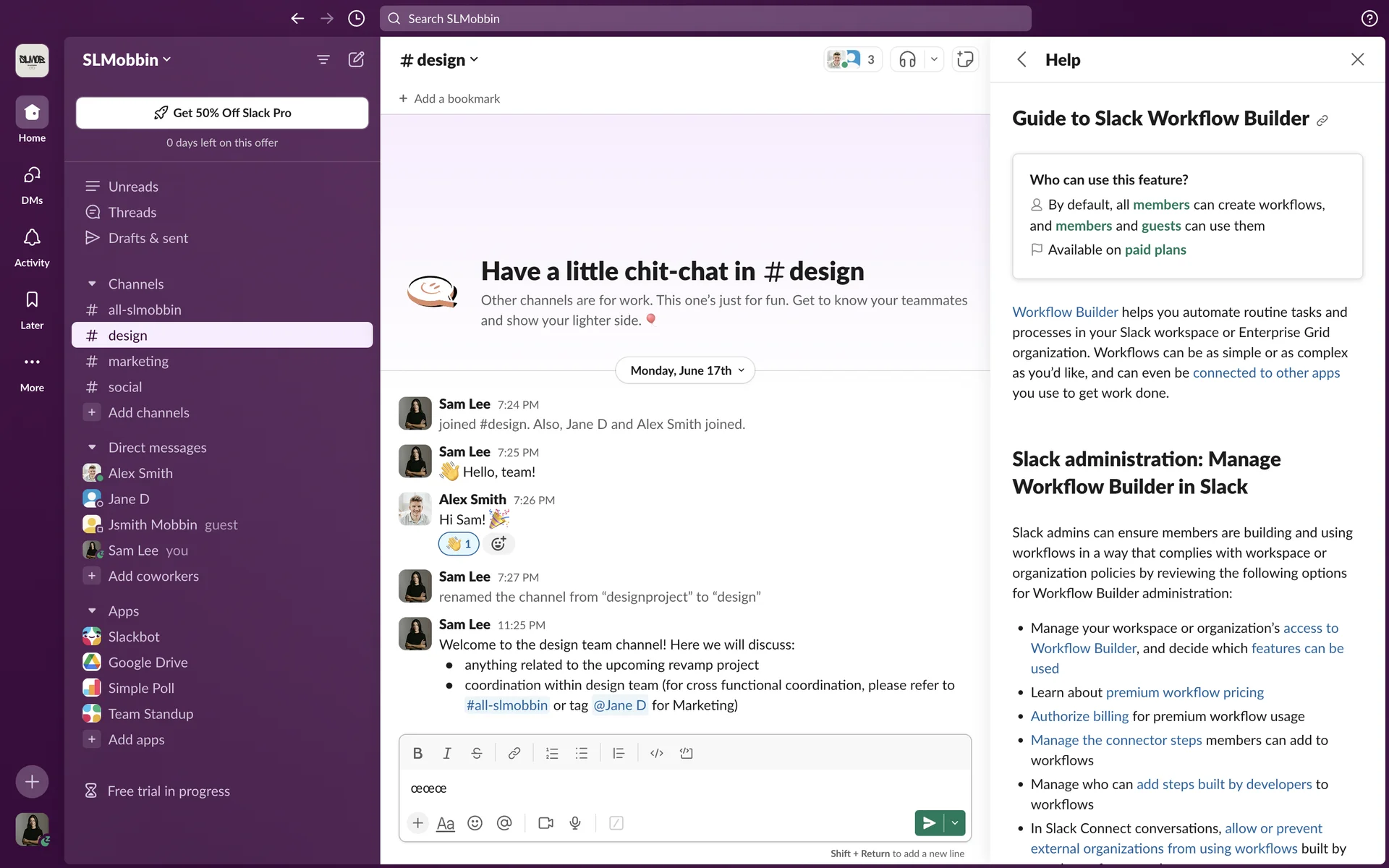The width and height of the screenshot is (1389, 868).
Task: Toggle strikethrough formatting
Action: pyautogui.click(x=476, y=753)
